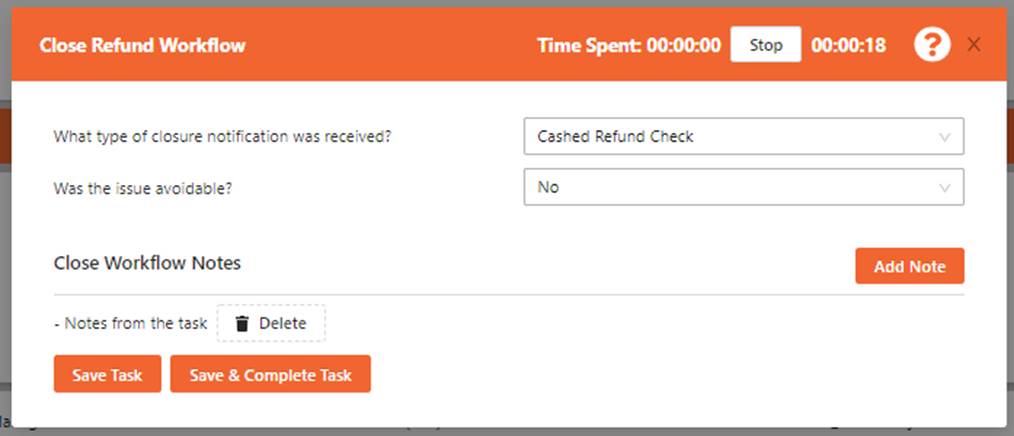Close the Close Refund Workflow dialog
1014x436 pixels.
(x=974, y=45)
